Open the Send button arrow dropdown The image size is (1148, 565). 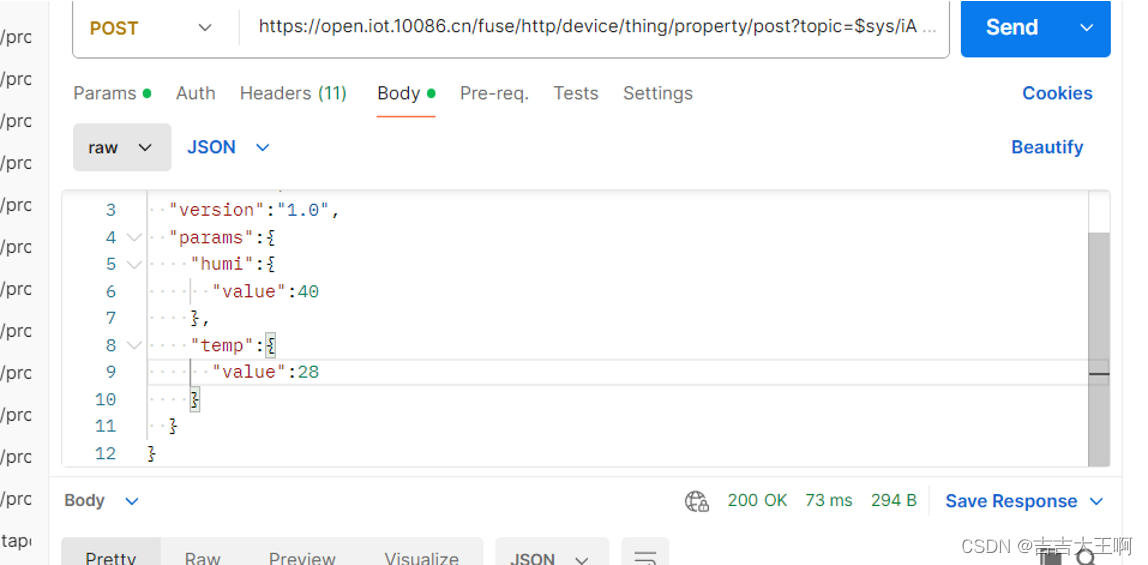1087,28
